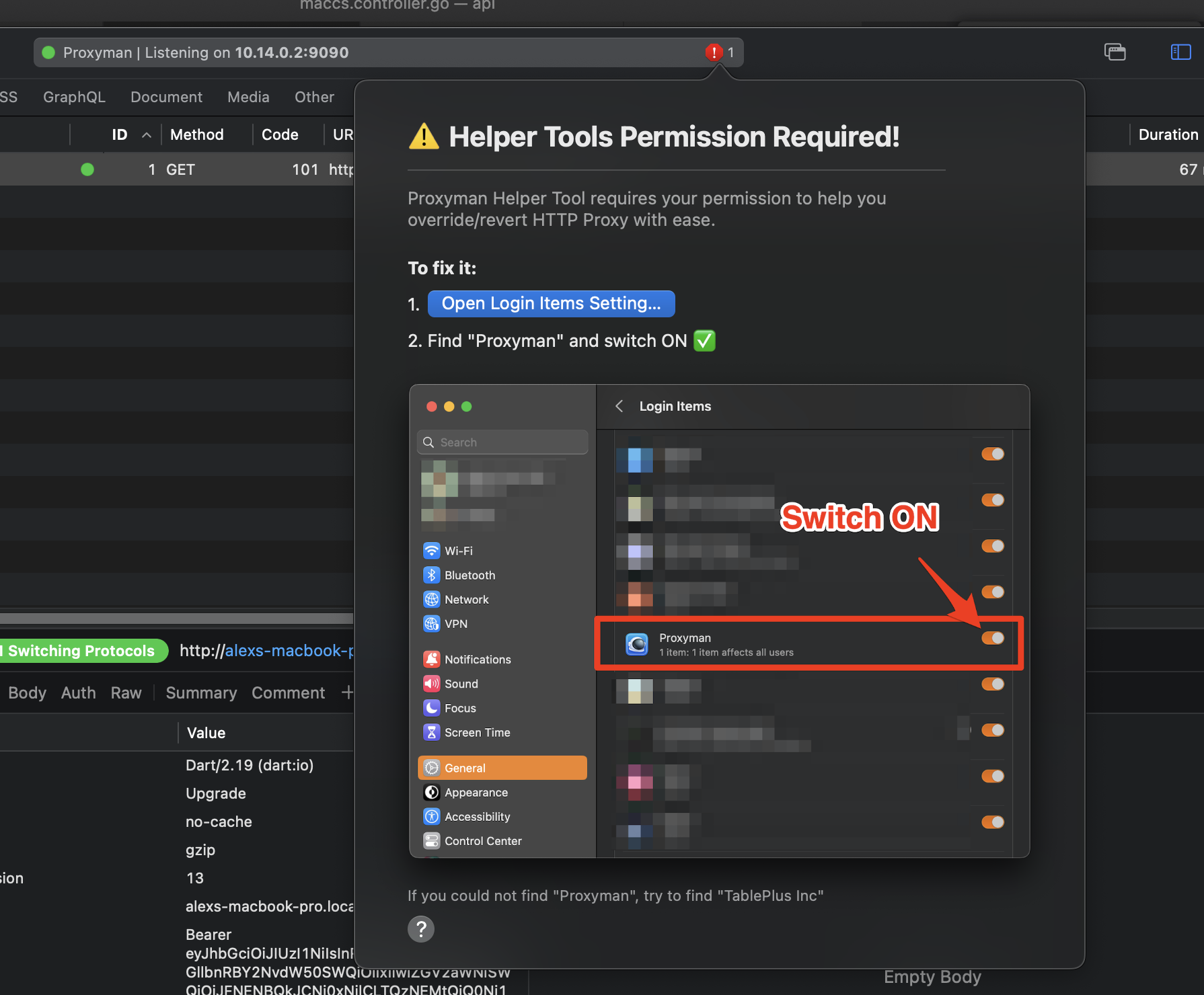Select the Bluetooth settings icon
1204x995 pixels.
point(432,575)
